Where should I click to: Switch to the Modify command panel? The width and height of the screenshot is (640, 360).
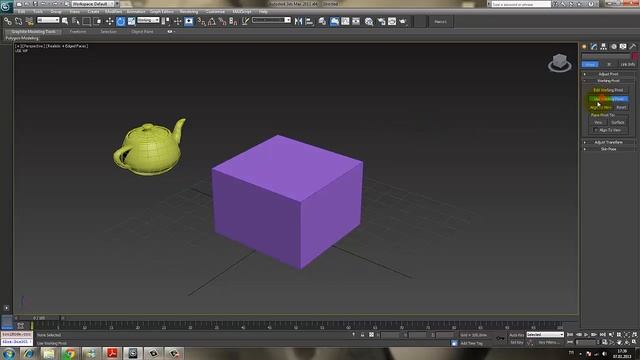[594, 47]
